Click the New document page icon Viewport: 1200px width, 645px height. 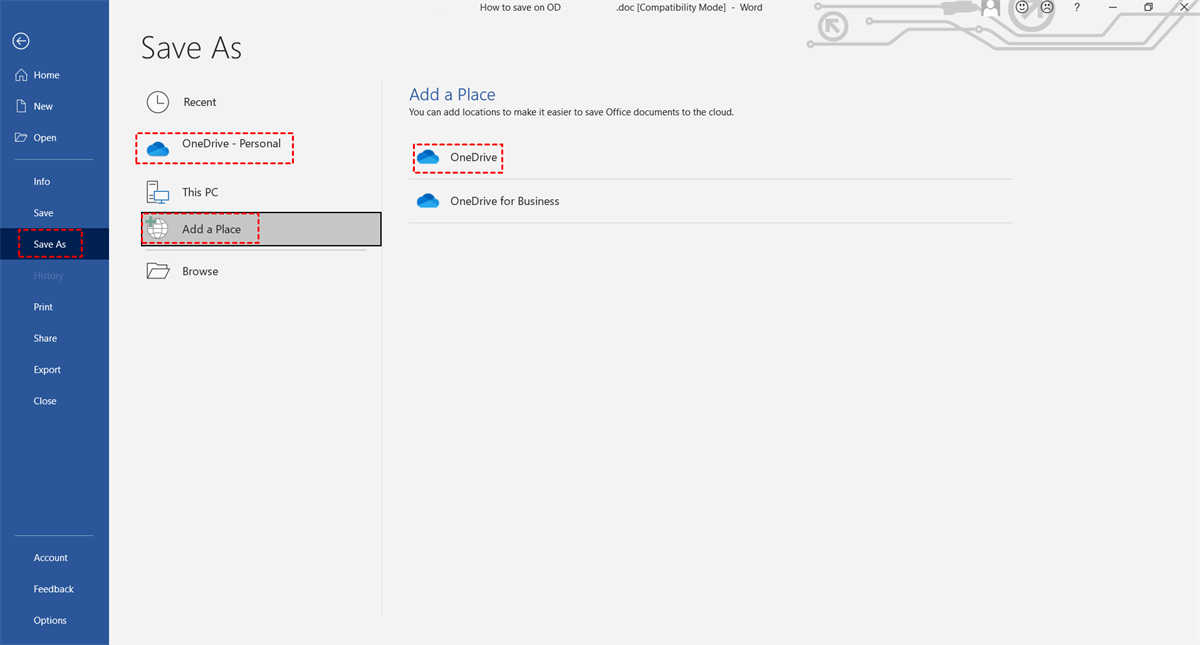pos(21,106)
